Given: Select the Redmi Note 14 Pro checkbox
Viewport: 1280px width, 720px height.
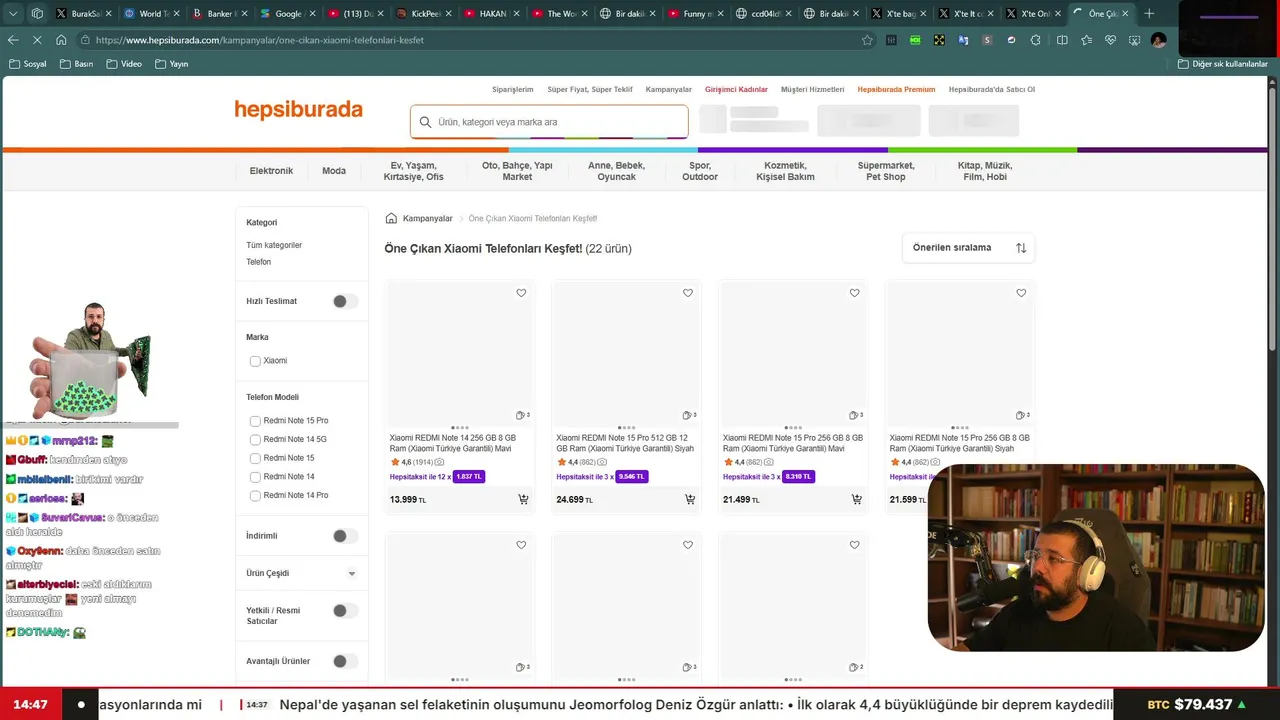Looking at the screenshot, I should coord(255,496).
